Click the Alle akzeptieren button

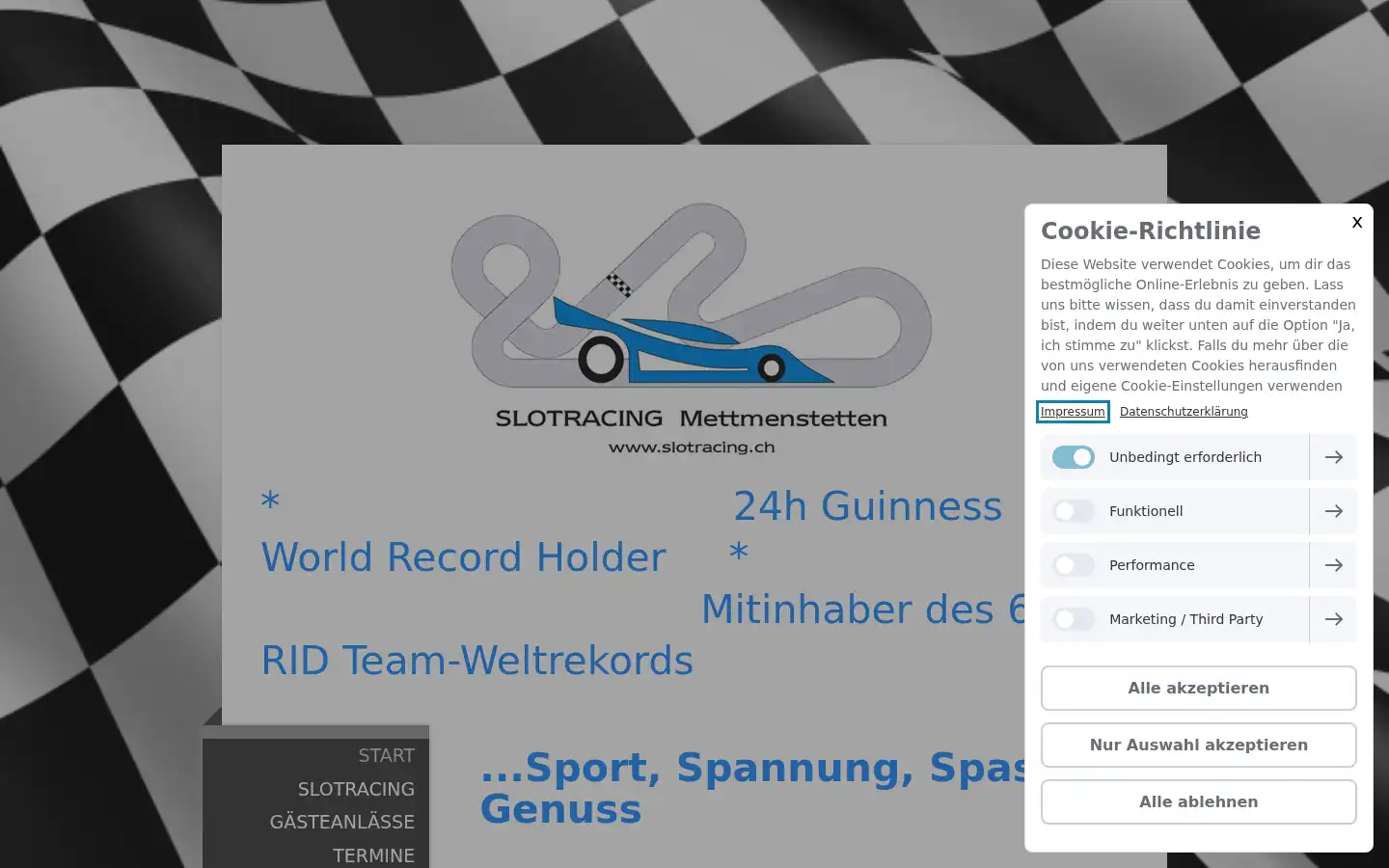pyautogui.click(x=1198, y=688)
